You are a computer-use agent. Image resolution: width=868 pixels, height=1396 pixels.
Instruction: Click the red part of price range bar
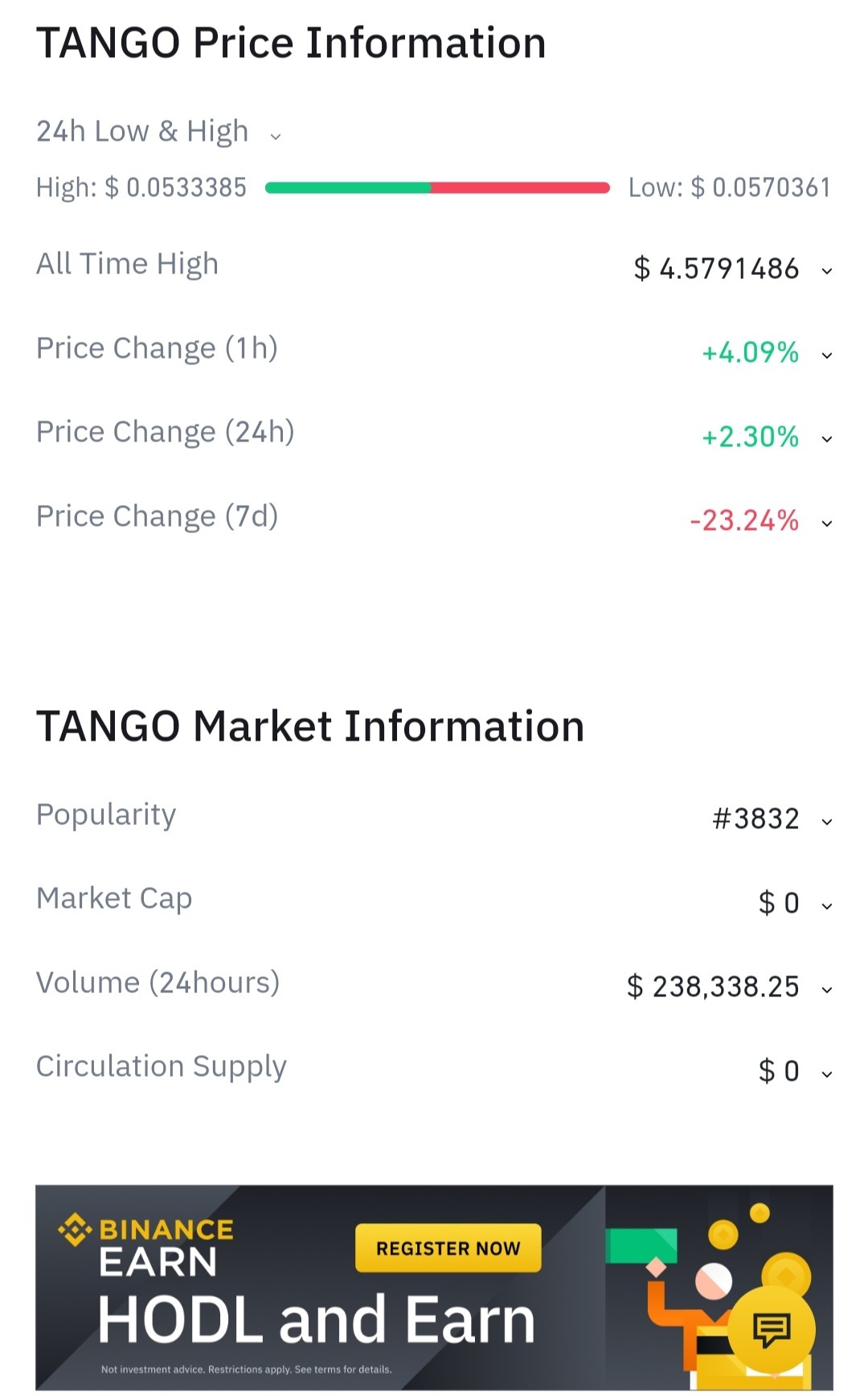click(x=521, y=188)
